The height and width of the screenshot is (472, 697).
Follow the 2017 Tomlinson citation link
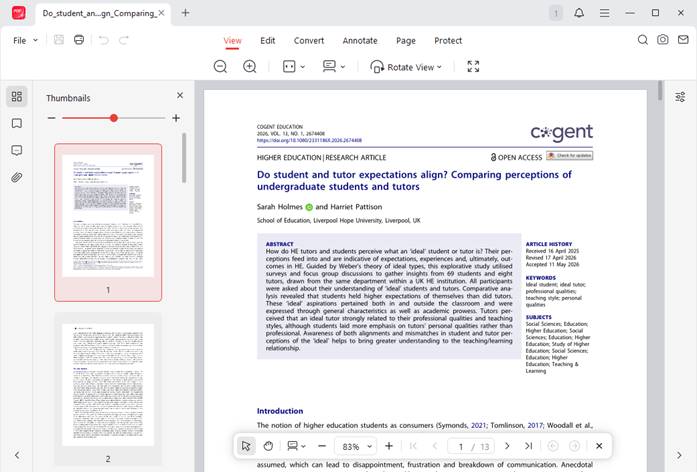click(x=535, y=425)
